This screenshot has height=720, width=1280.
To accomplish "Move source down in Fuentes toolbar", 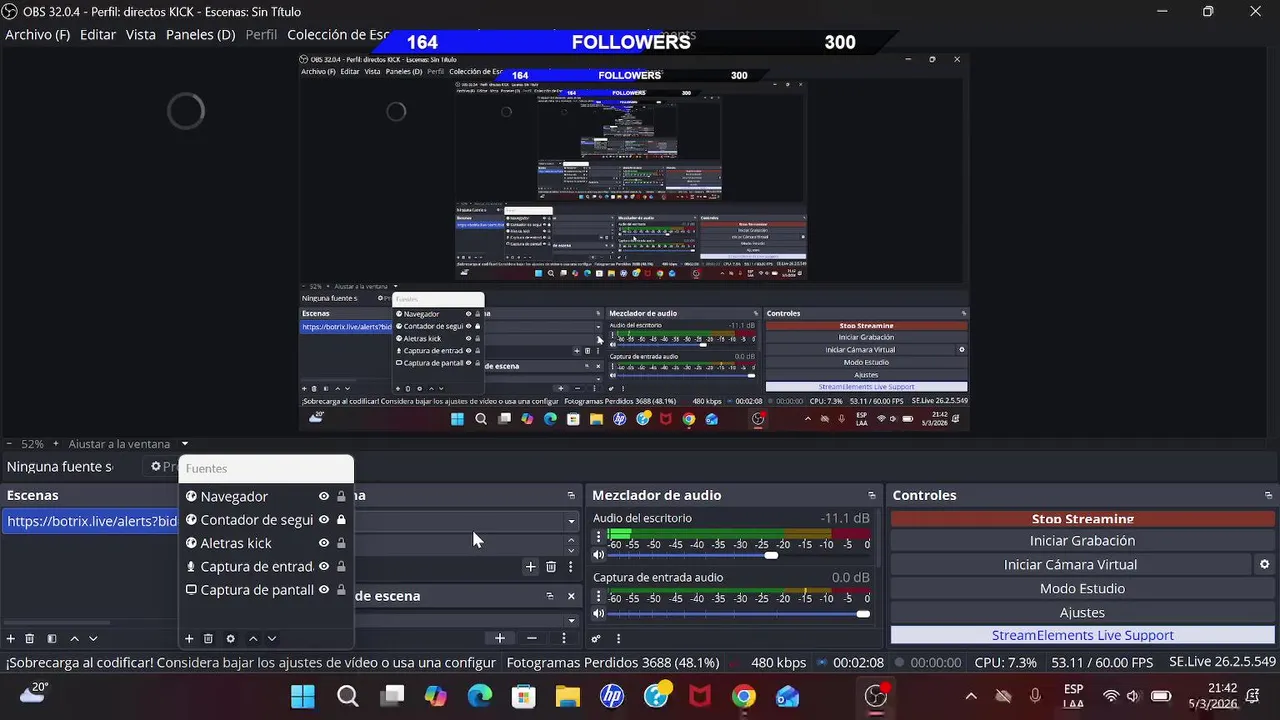I will click(271, 639).
